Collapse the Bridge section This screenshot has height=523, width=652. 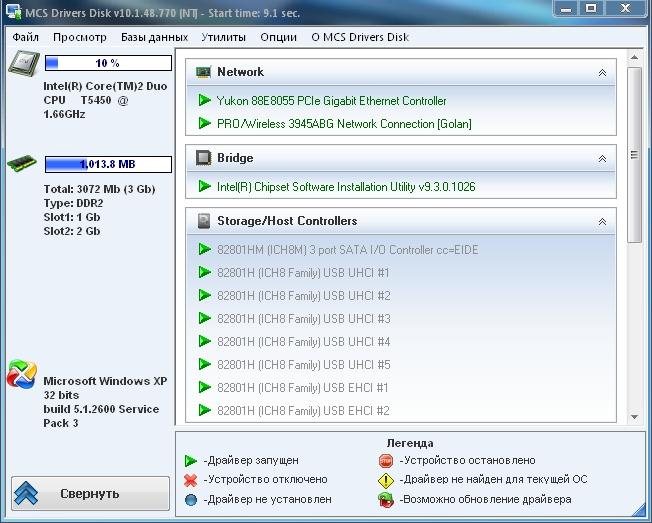tap(602, 159)
